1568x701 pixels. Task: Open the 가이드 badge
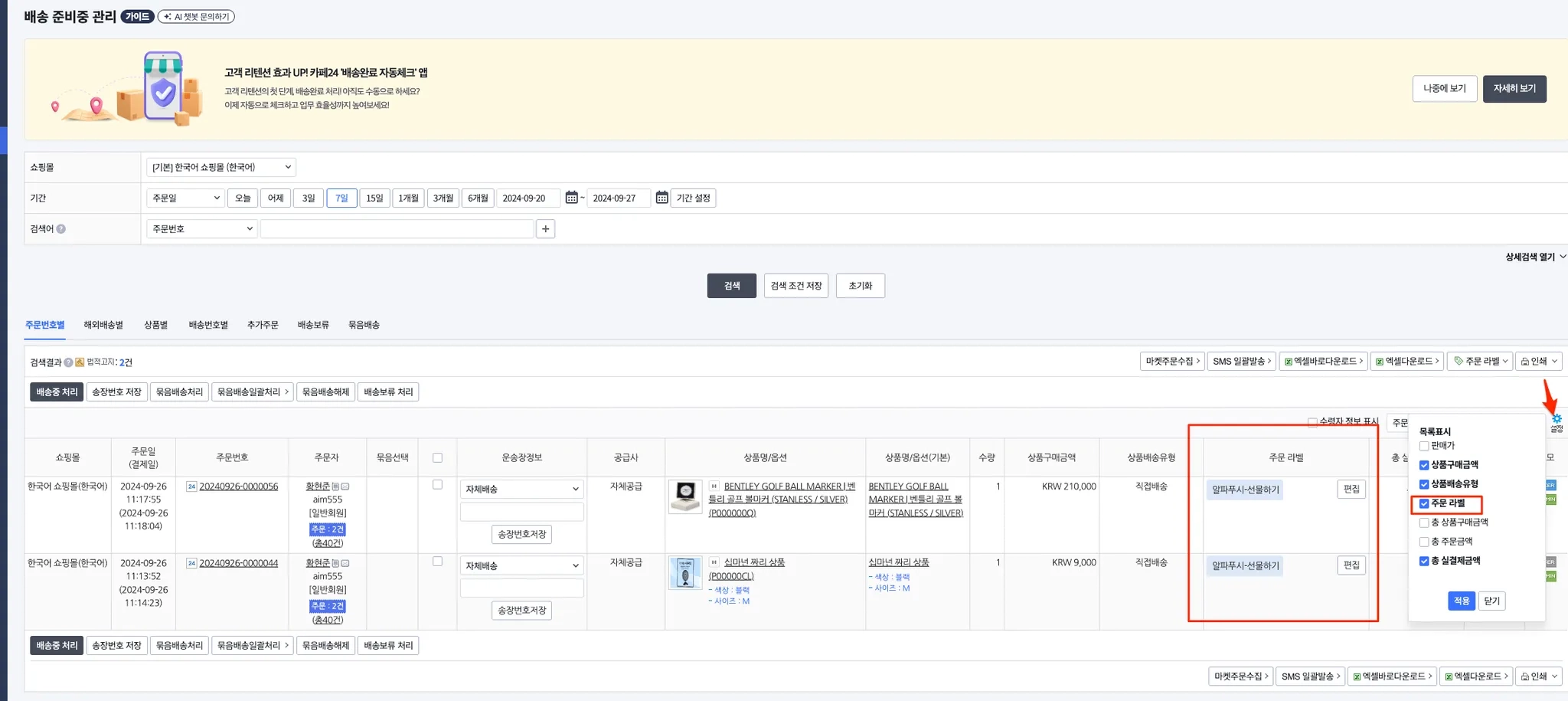137,16
